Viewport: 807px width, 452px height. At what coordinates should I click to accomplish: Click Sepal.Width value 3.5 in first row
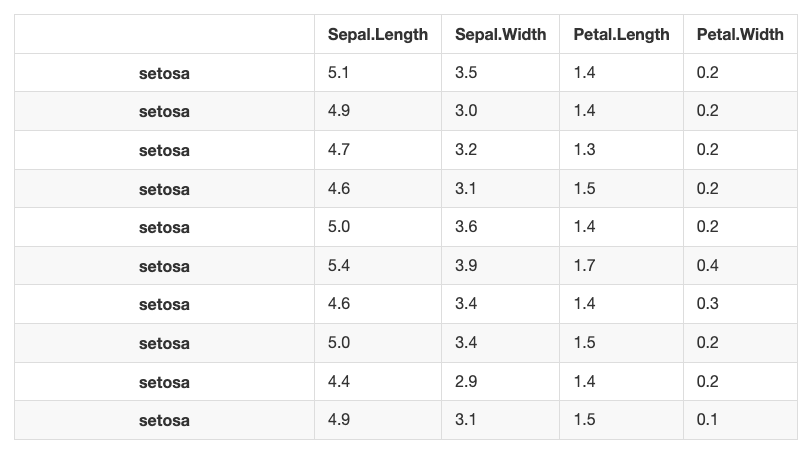coord(500,73)
